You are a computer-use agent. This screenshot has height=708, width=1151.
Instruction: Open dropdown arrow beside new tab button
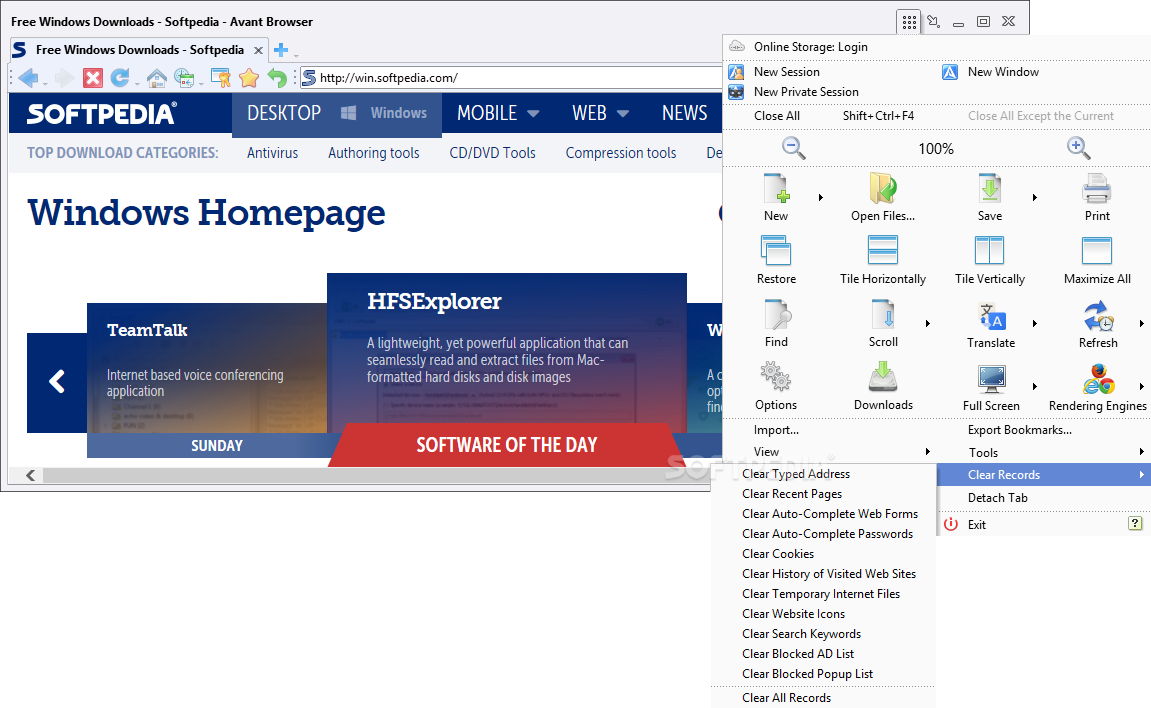[297, 55]
